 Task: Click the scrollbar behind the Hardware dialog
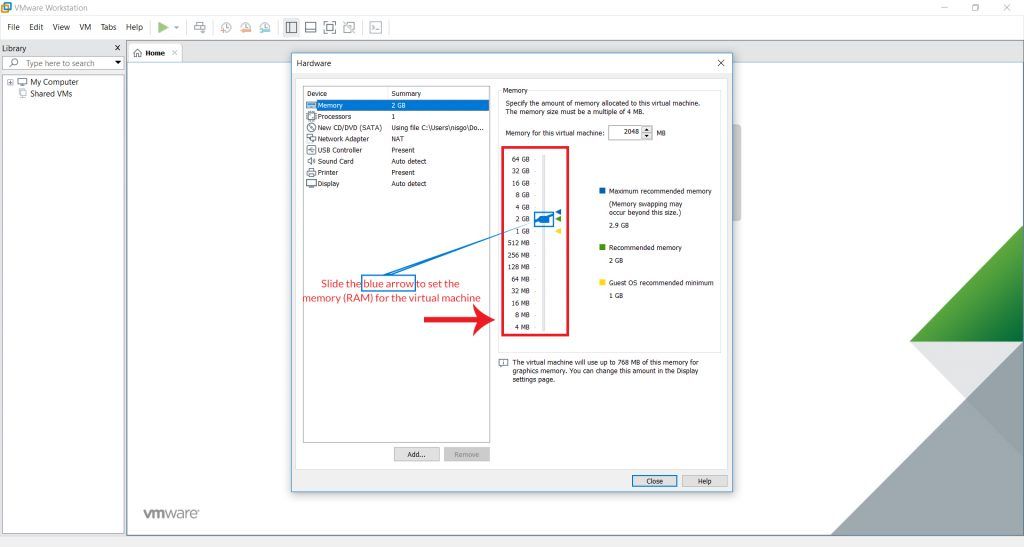pyautogui.click(x=737, y=173)
